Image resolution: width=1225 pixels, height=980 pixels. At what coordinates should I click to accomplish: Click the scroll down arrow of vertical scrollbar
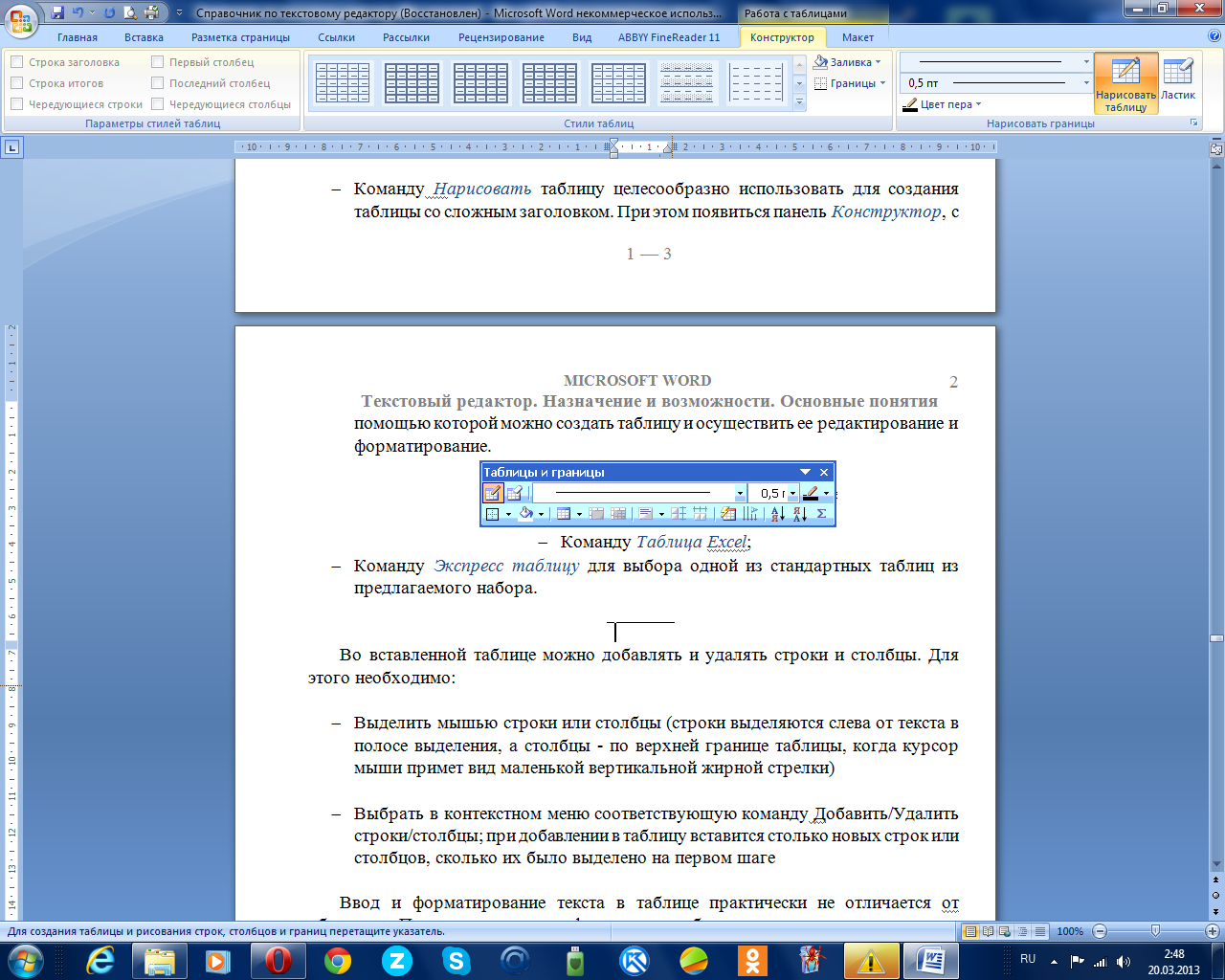(1216, 866)
